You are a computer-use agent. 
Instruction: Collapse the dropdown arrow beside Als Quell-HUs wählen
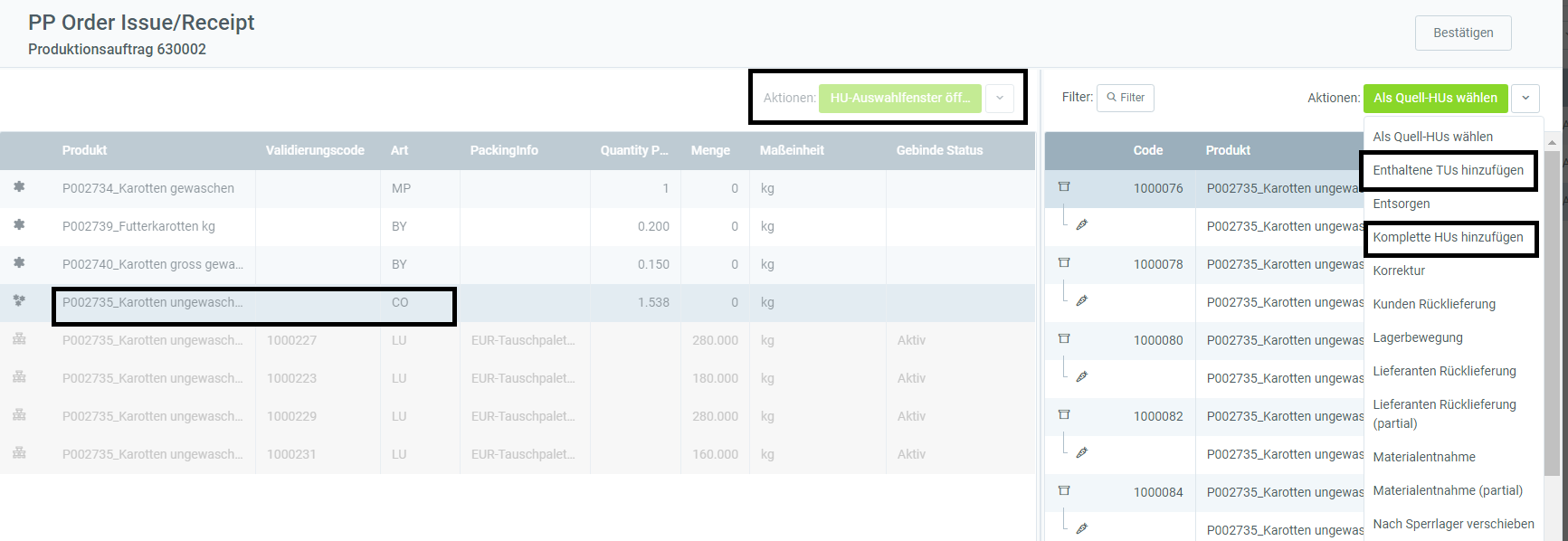coord(1525,98)
